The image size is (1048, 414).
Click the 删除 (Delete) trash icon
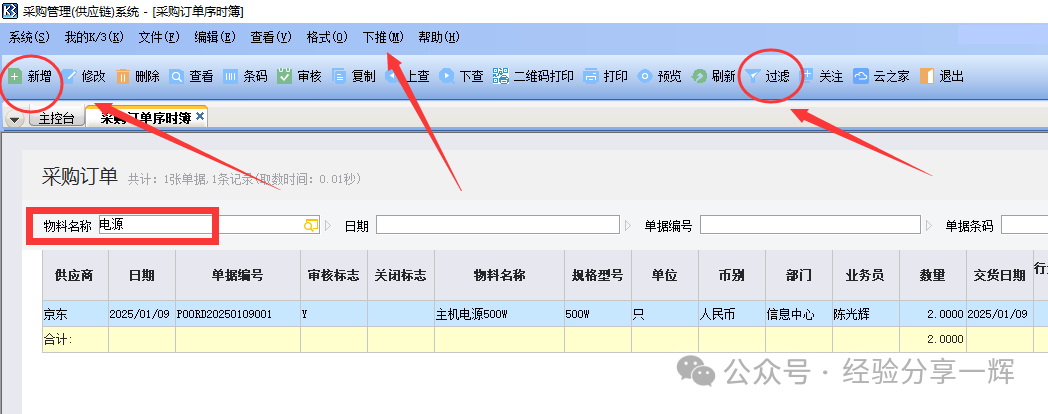pyautogui.click(x=123, y=76)
